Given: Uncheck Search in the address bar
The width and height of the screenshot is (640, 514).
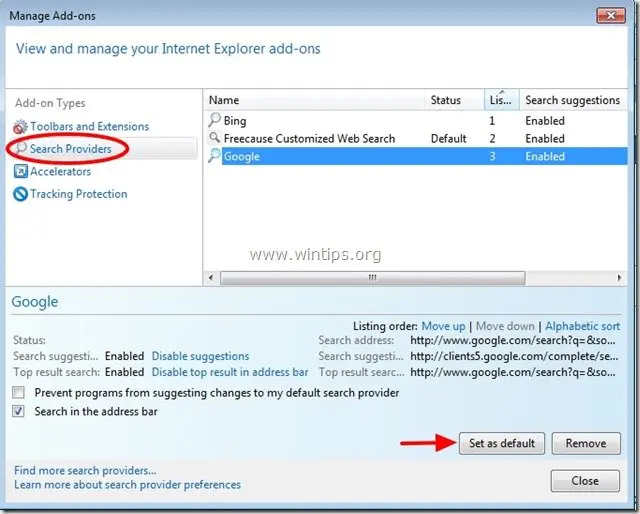Looking at the screenshot, I should pos(18,411).
